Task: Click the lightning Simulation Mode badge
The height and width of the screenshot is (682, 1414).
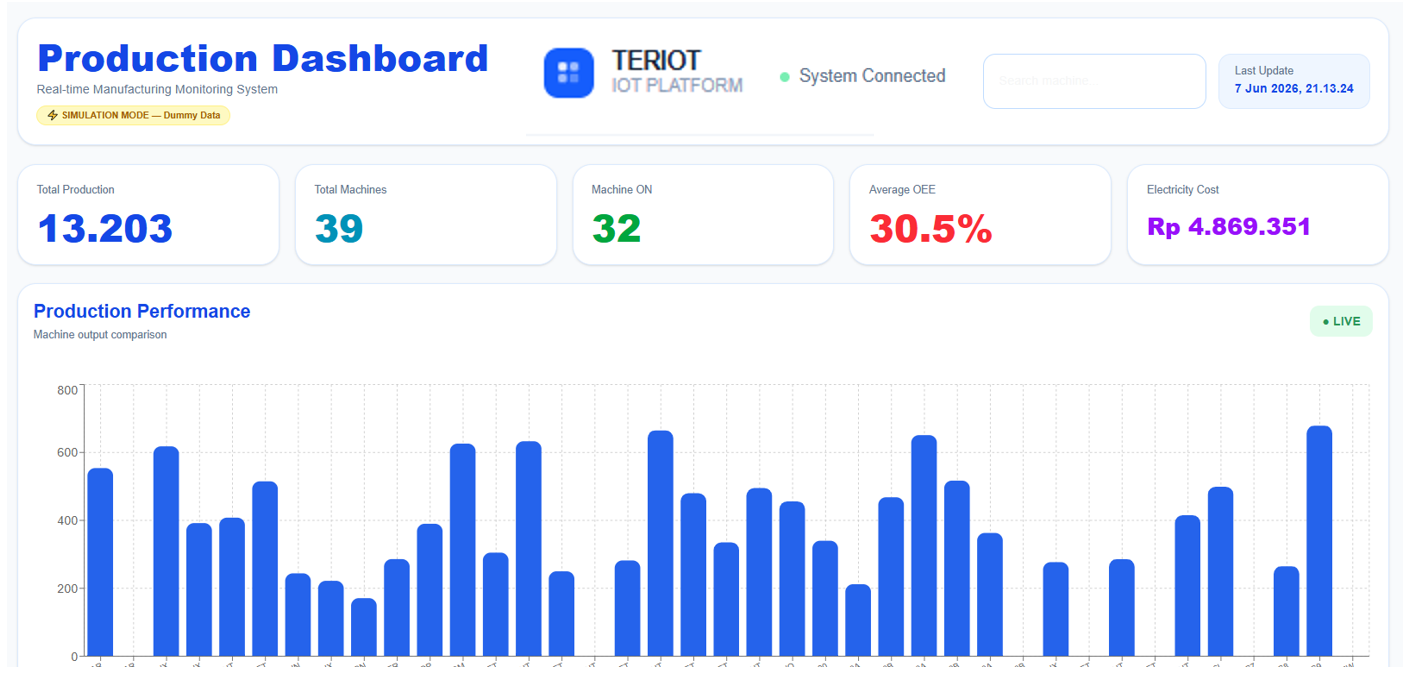Action: coord(133,115)
